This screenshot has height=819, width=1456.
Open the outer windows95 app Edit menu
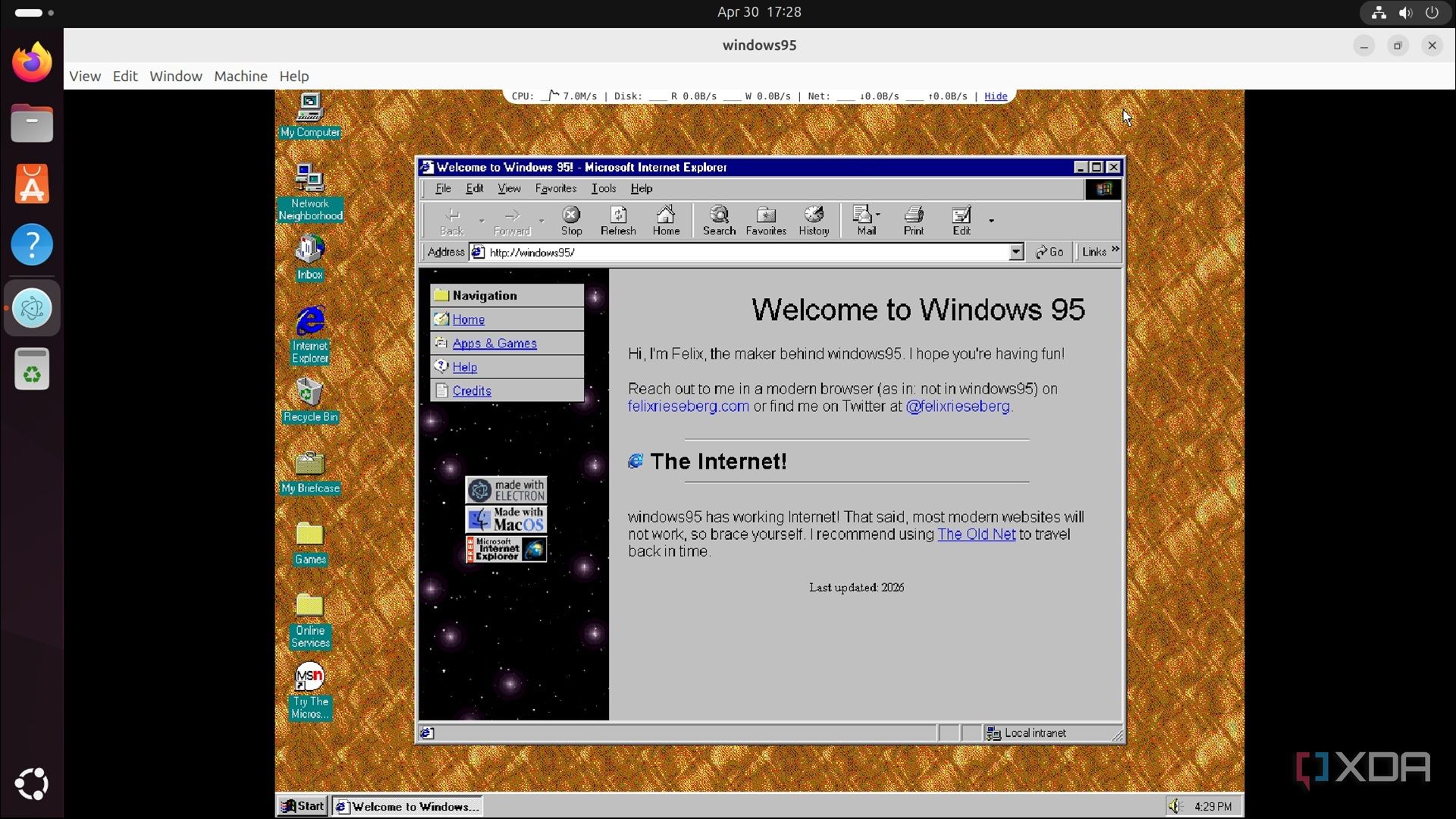[x=125, y=76]
